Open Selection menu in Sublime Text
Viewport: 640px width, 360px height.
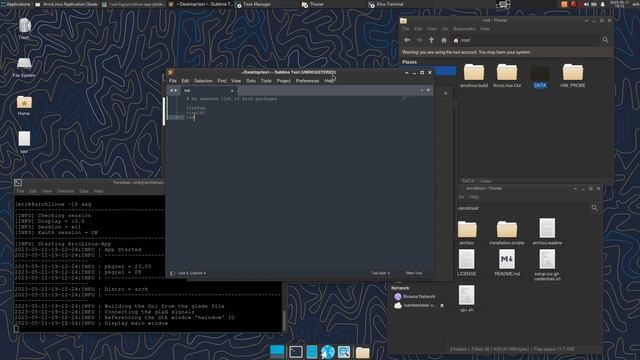point(203,81)
